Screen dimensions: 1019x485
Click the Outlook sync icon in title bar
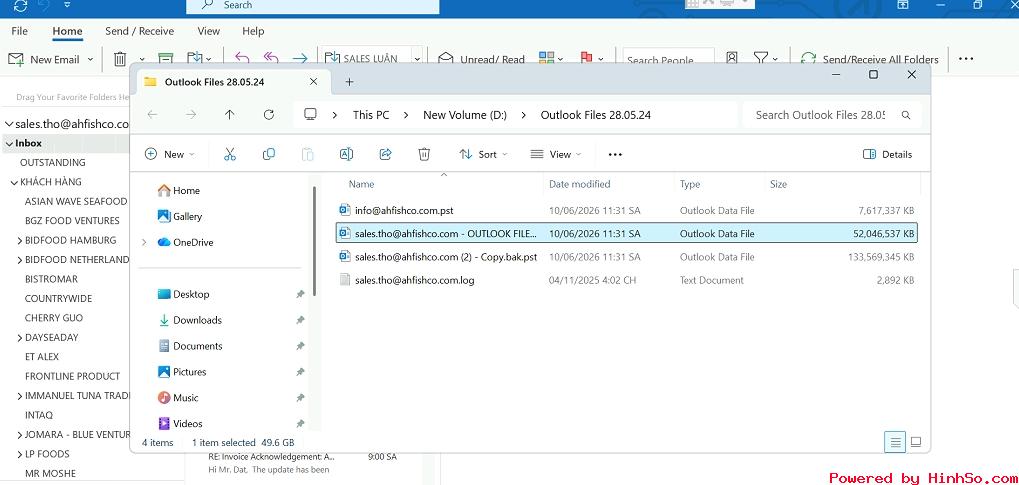[x=21, y=6]
